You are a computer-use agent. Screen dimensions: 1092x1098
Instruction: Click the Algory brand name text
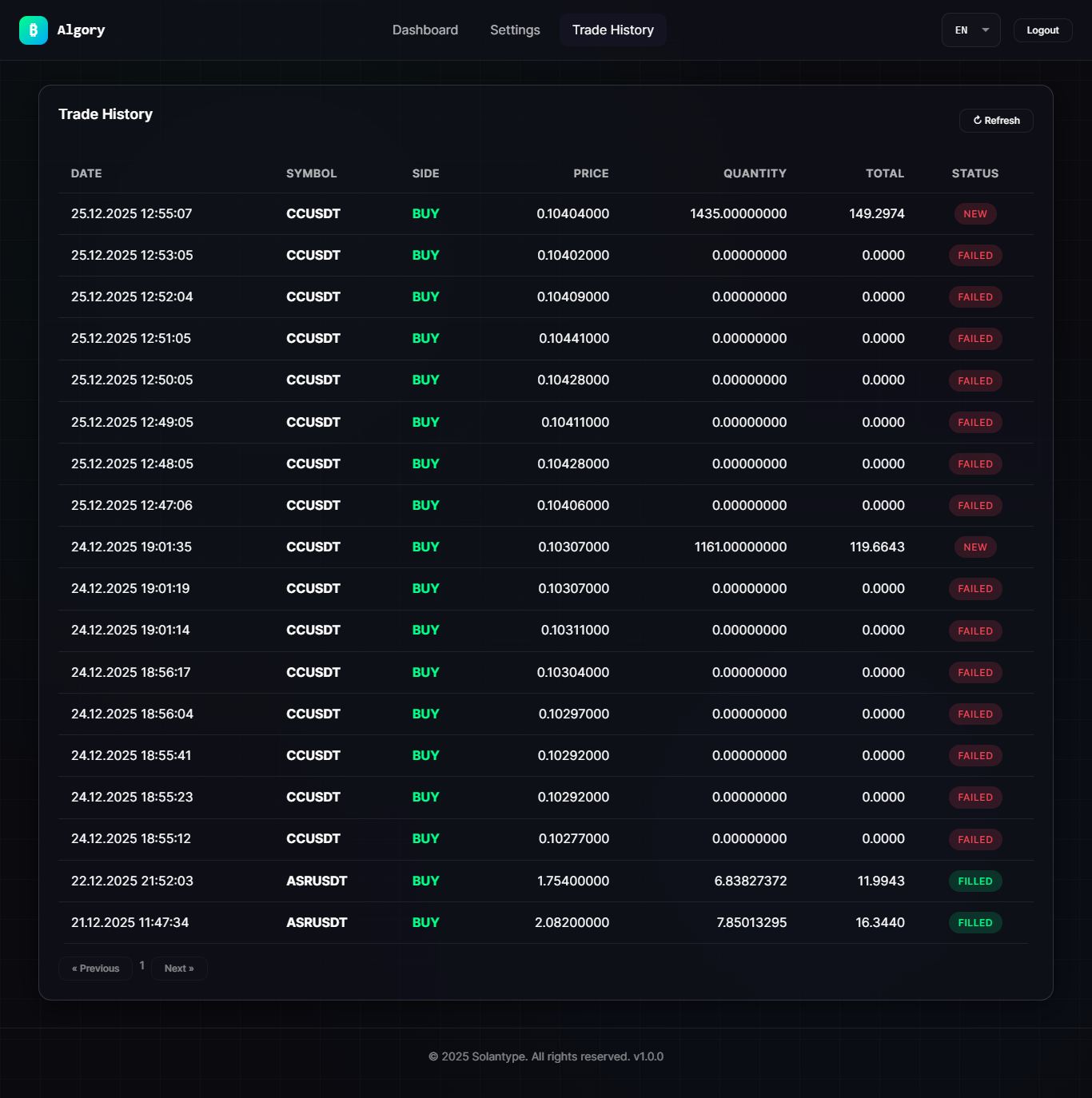click(81, 30)
